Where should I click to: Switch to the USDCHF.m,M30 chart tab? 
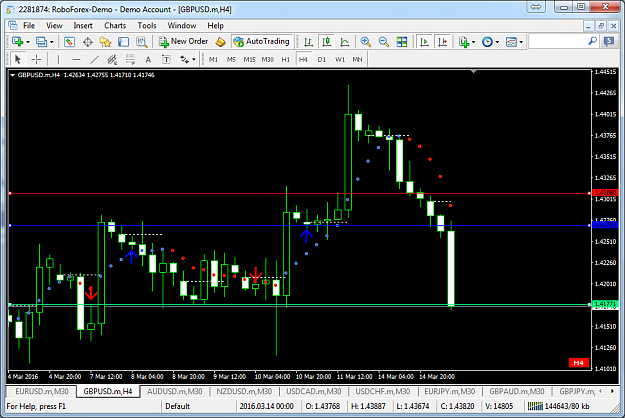[383, 391]
